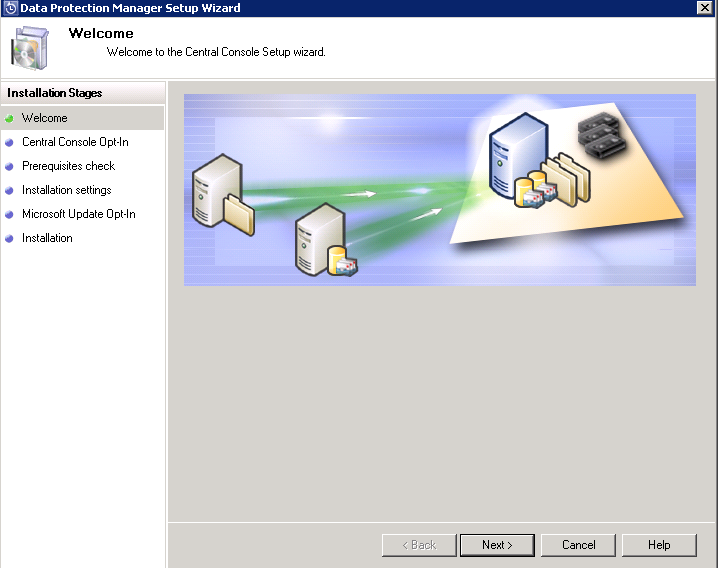Click the stacked tape cartridges graphic
718x568 pixels.
[x=602, y=136]
